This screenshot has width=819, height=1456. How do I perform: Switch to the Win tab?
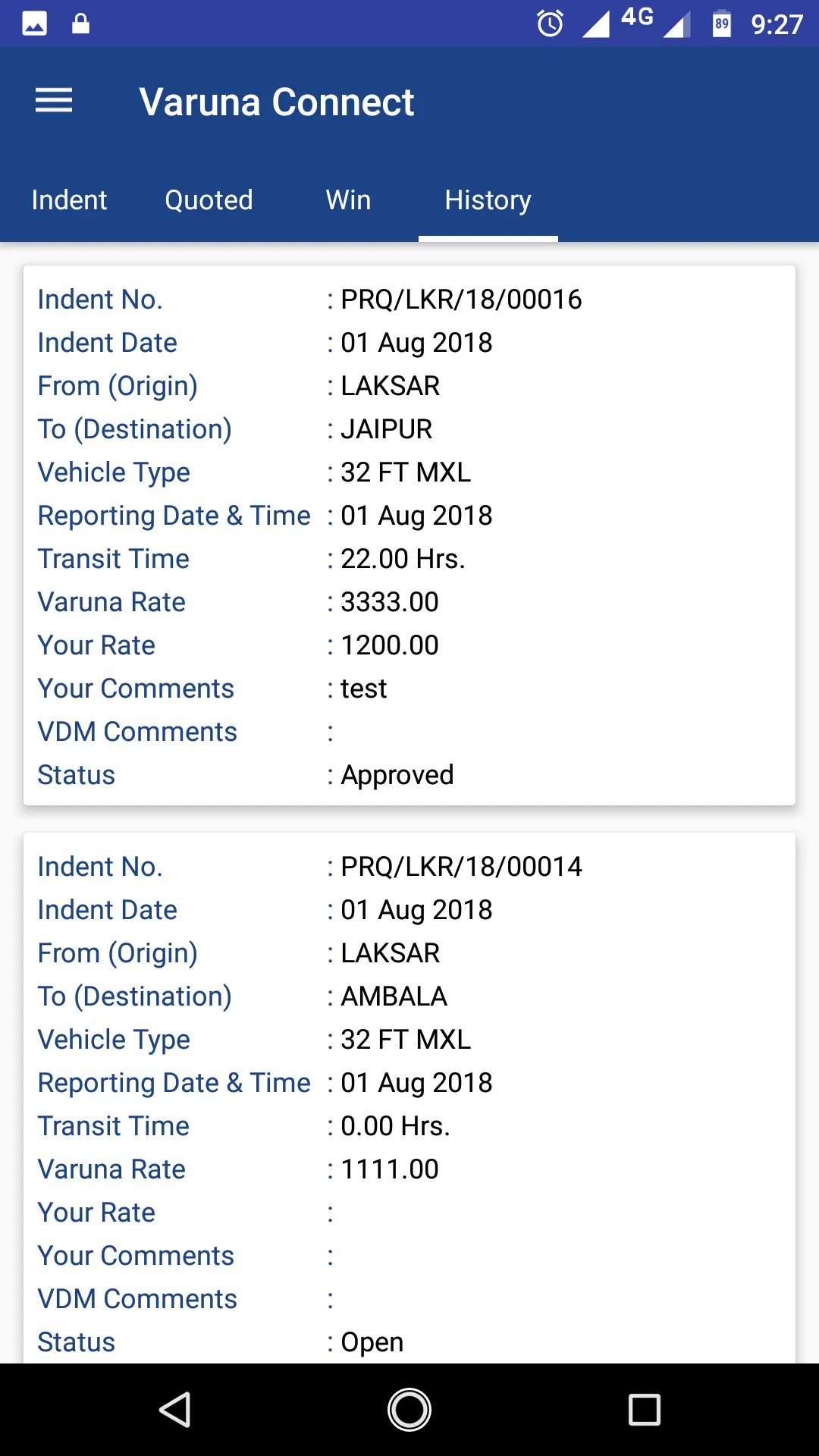(348, 200)
